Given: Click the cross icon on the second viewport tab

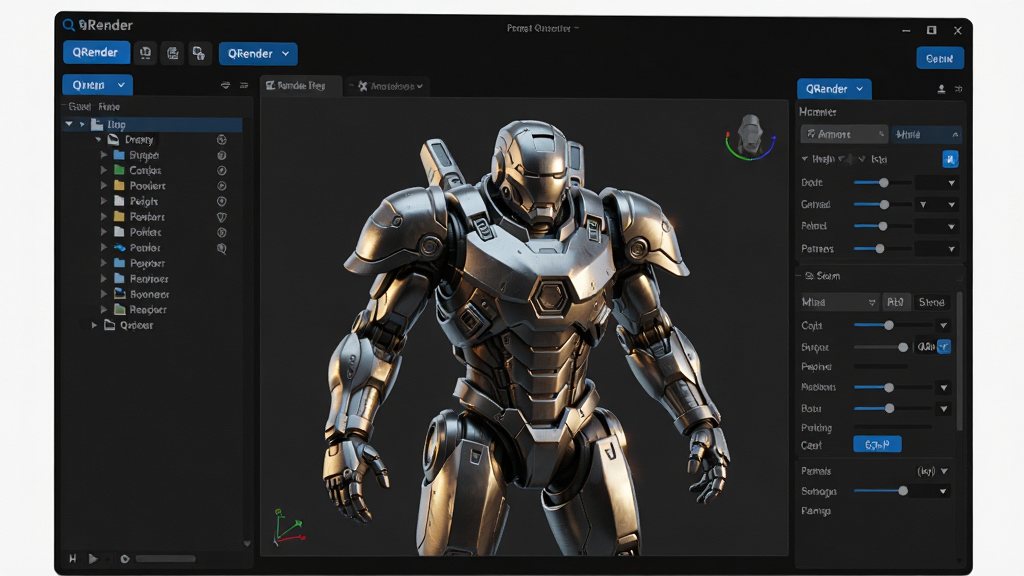Looking at the screenshot, I should [362, 86].
